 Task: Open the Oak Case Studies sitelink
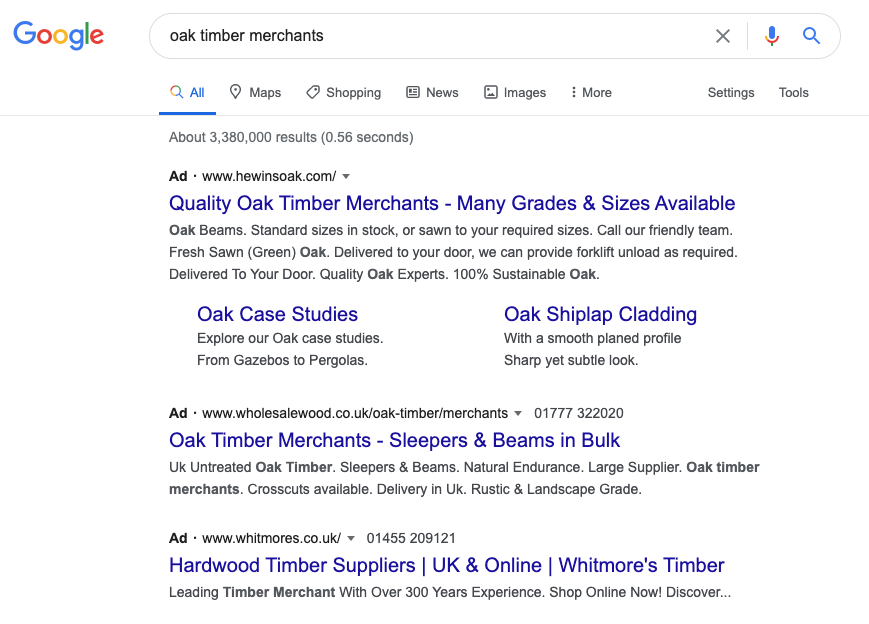coord(278,314)
